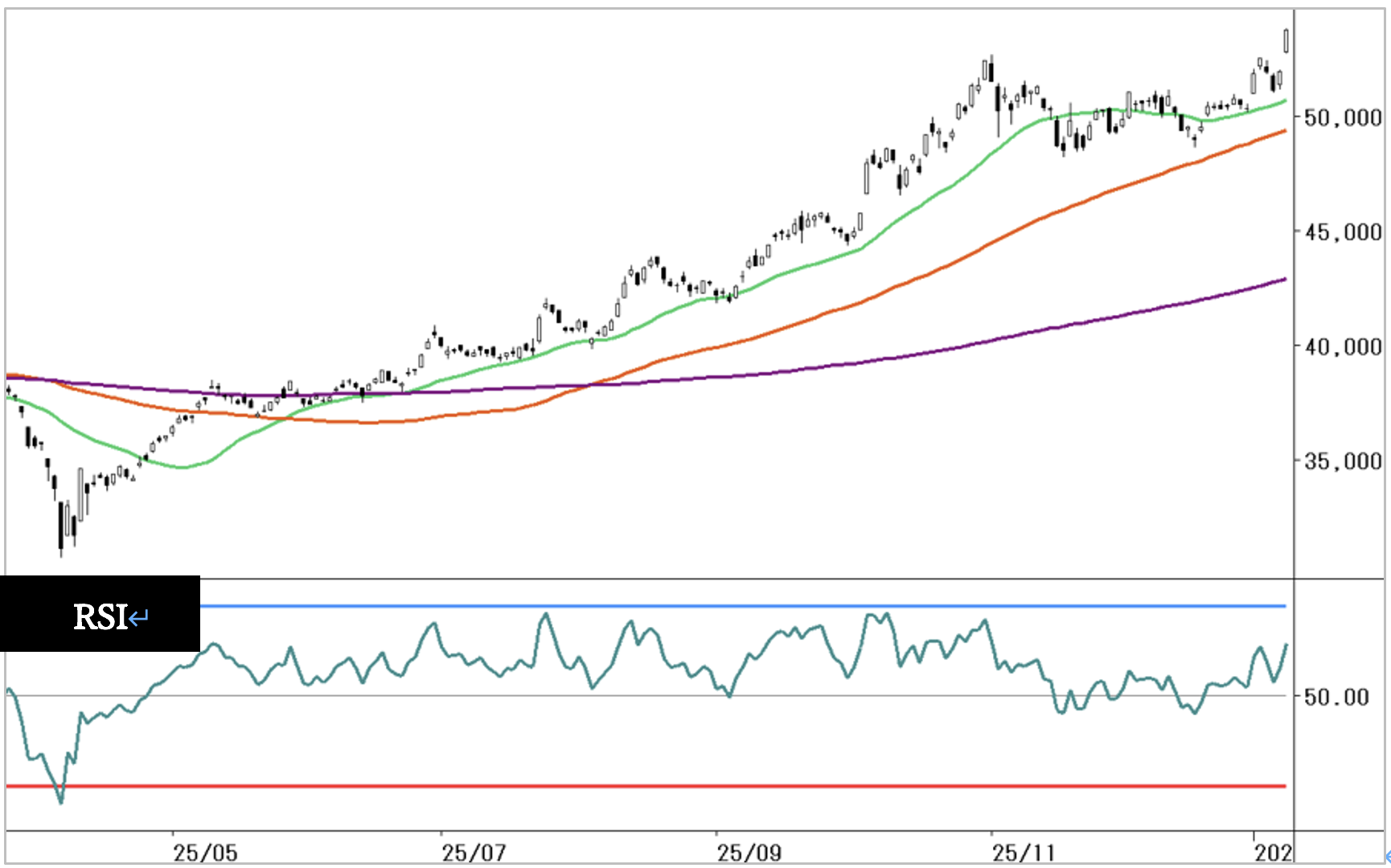Click the topmost candlestick at far right
The height and width of the screenshot is (868, 1391).
(1286, 40)
